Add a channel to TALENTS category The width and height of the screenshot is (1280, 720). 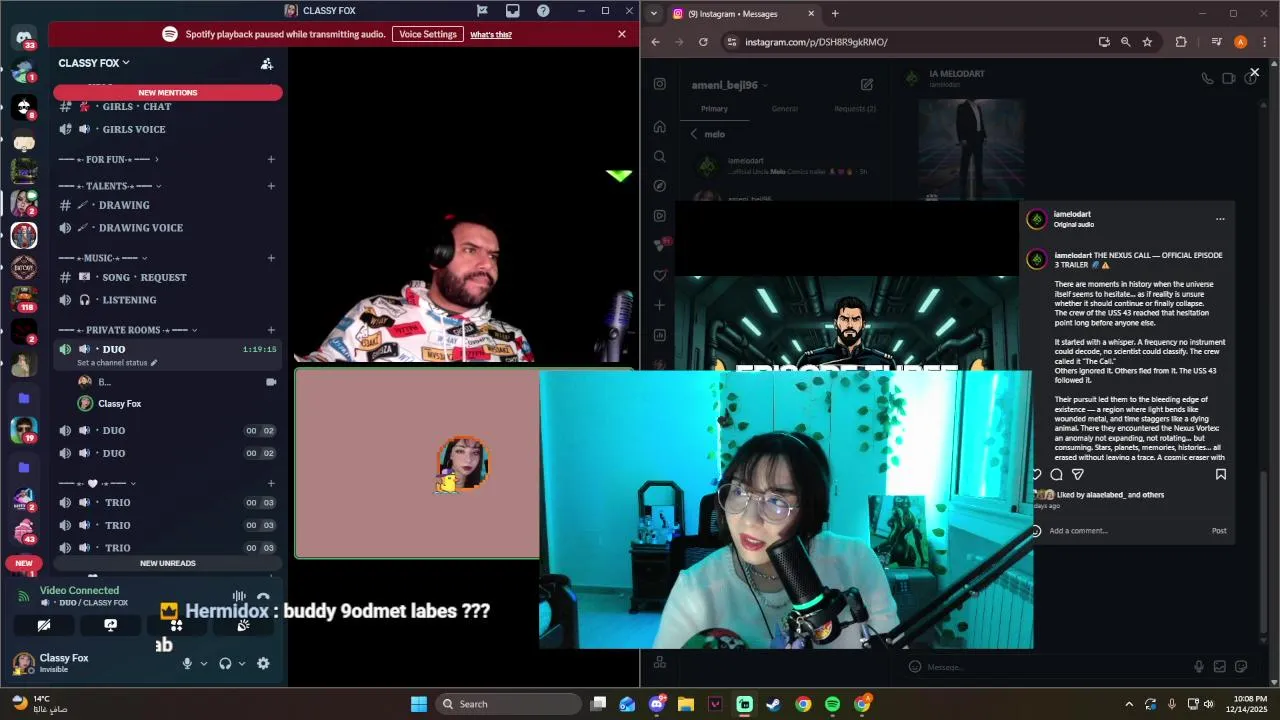click(x=271, y=186)
